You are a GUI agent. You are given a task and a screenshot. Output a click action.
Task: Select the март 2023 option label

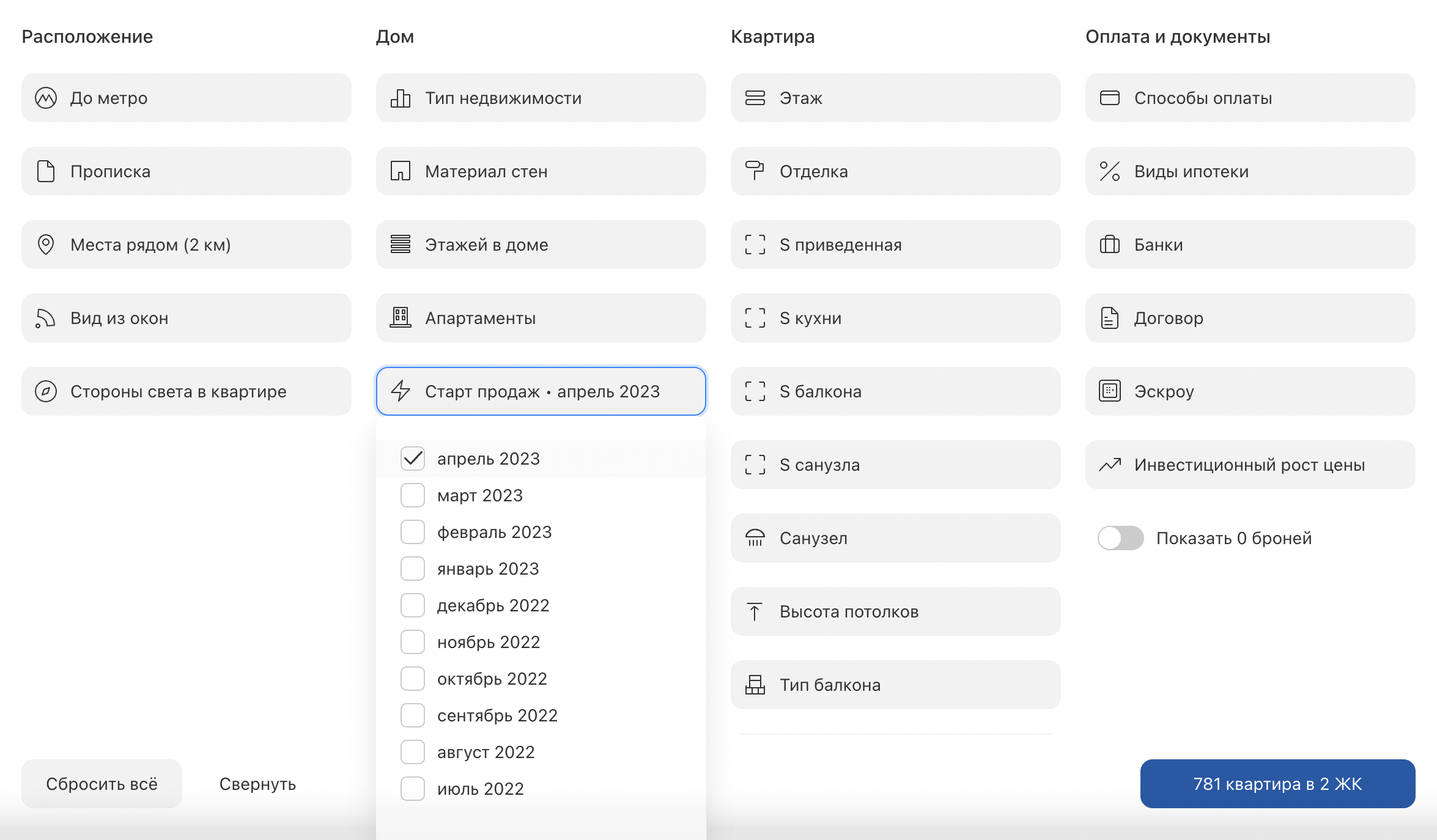480,495
